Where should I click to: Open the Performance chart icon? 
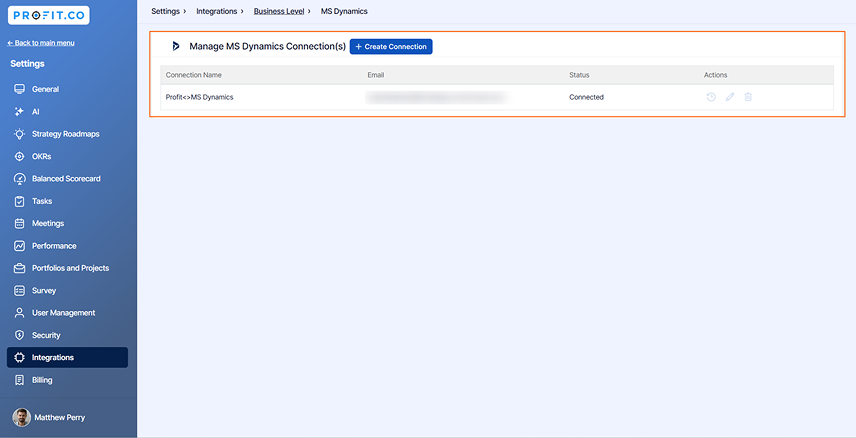pos(20,246)
